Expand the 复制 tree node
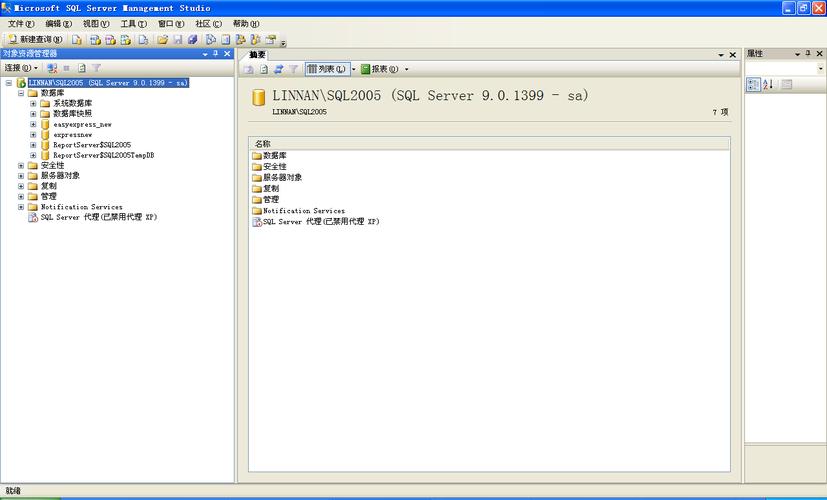827x500 pixels. click(21, 186)
